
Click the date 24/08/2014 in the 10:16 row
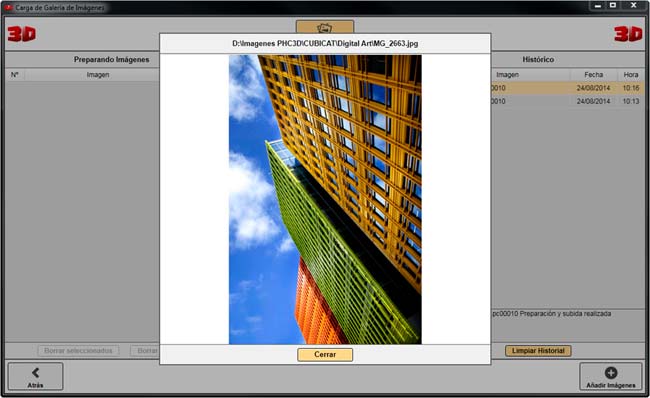tap(593, 88)
